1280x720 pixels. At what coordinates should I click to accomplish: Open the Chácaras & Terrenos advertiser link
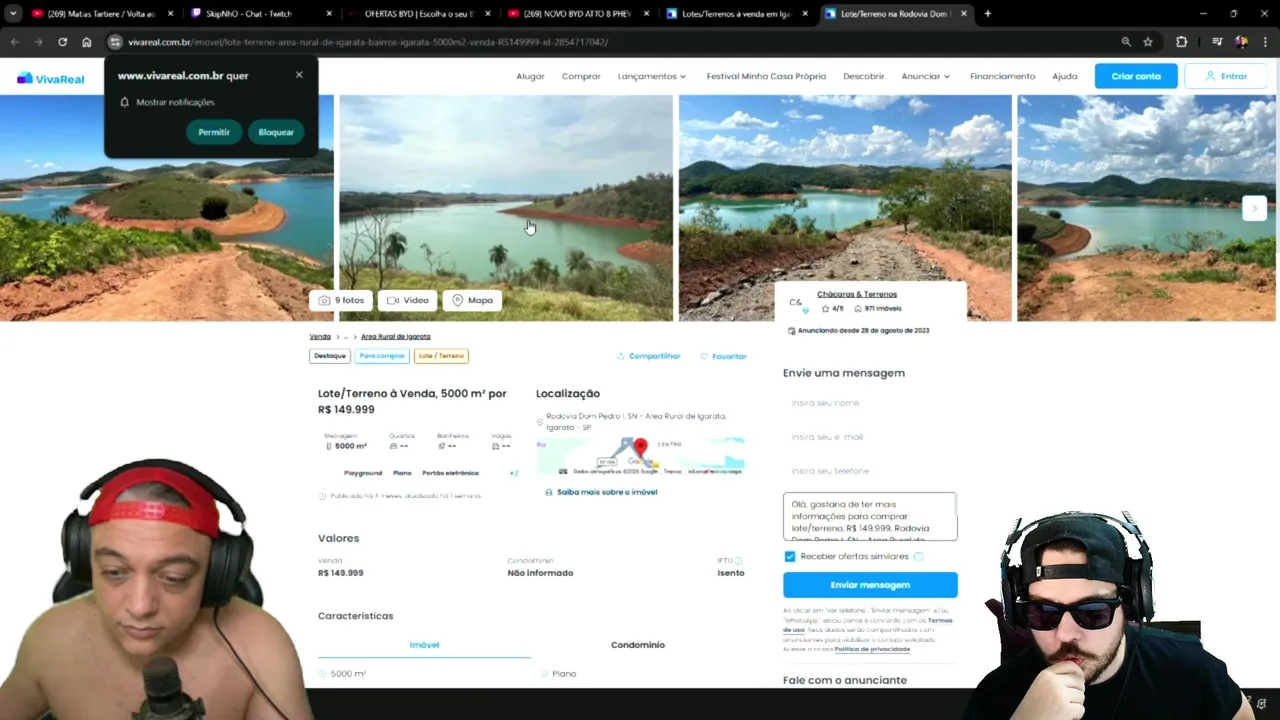click(x=857, y=294)
